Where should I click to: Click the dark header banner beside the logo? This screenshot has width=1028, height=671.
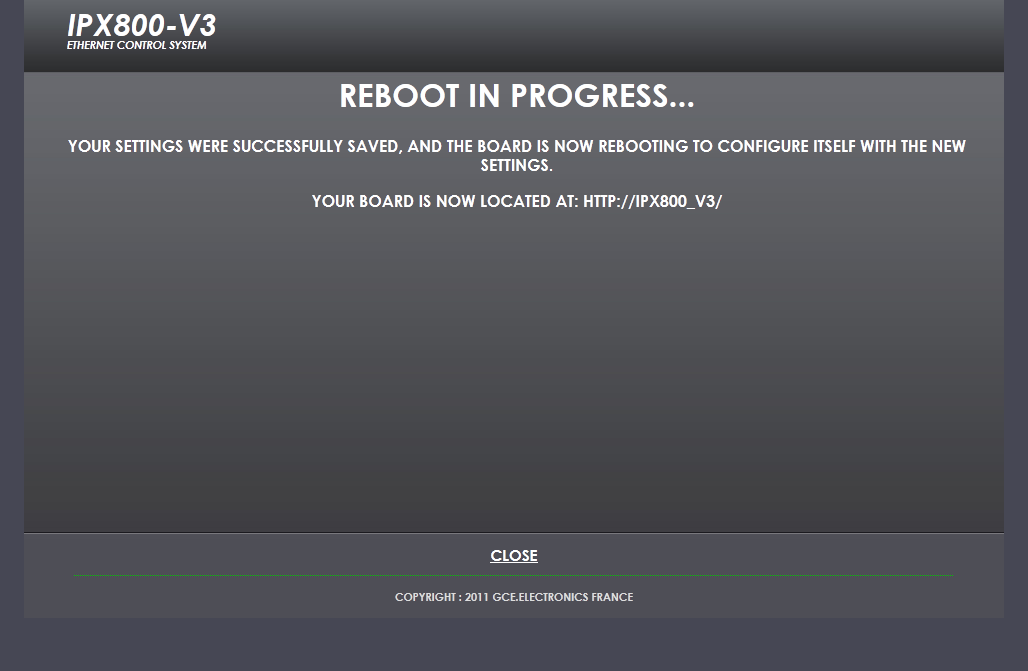click(610, 36)
